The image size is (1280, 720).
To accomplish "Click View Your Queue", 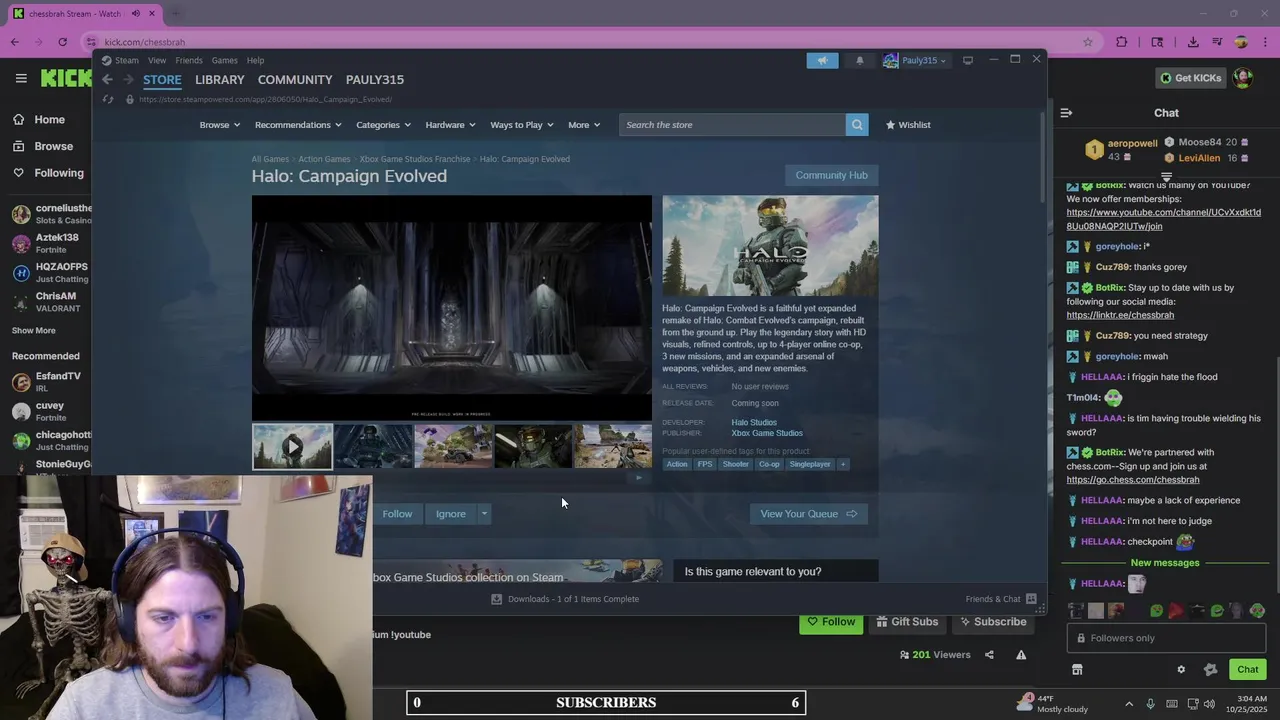I will pos(808,514).
